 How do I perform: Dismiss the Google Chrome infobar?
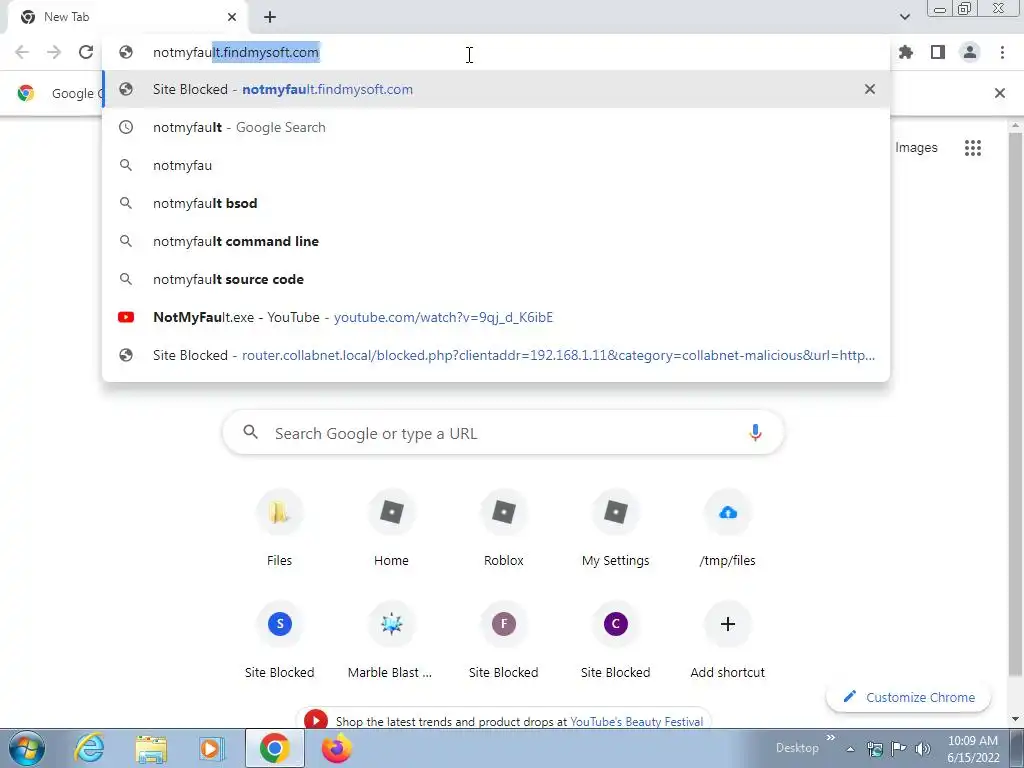pos(999,93)
